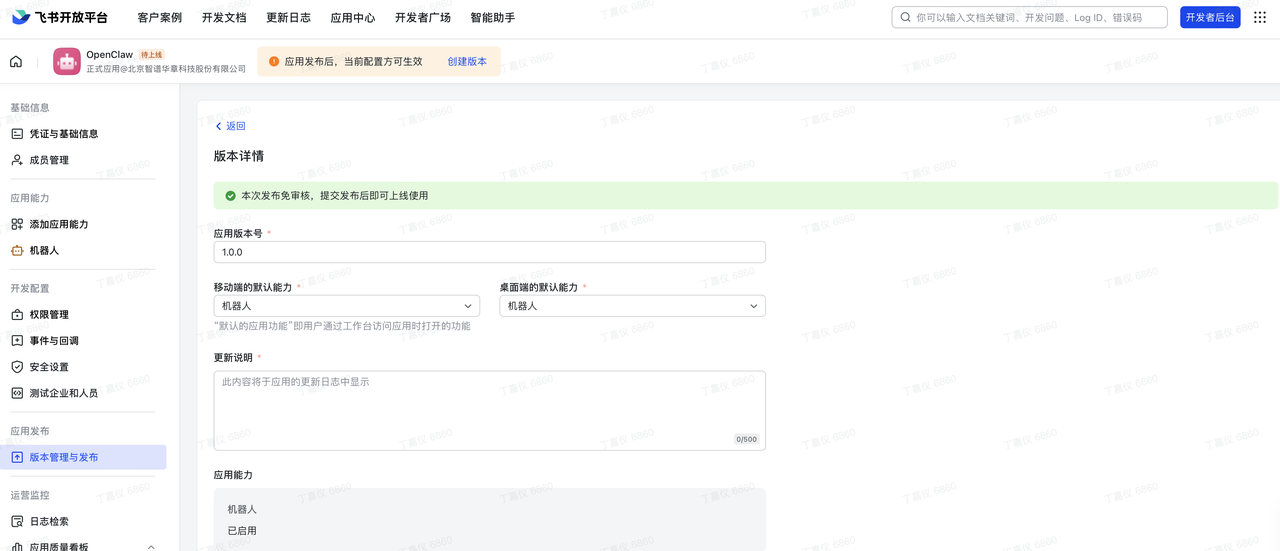This screenshot has height=551, width=1280.
Task: Open the 机器人 sidebar item
Action: (x=44, y=251)
